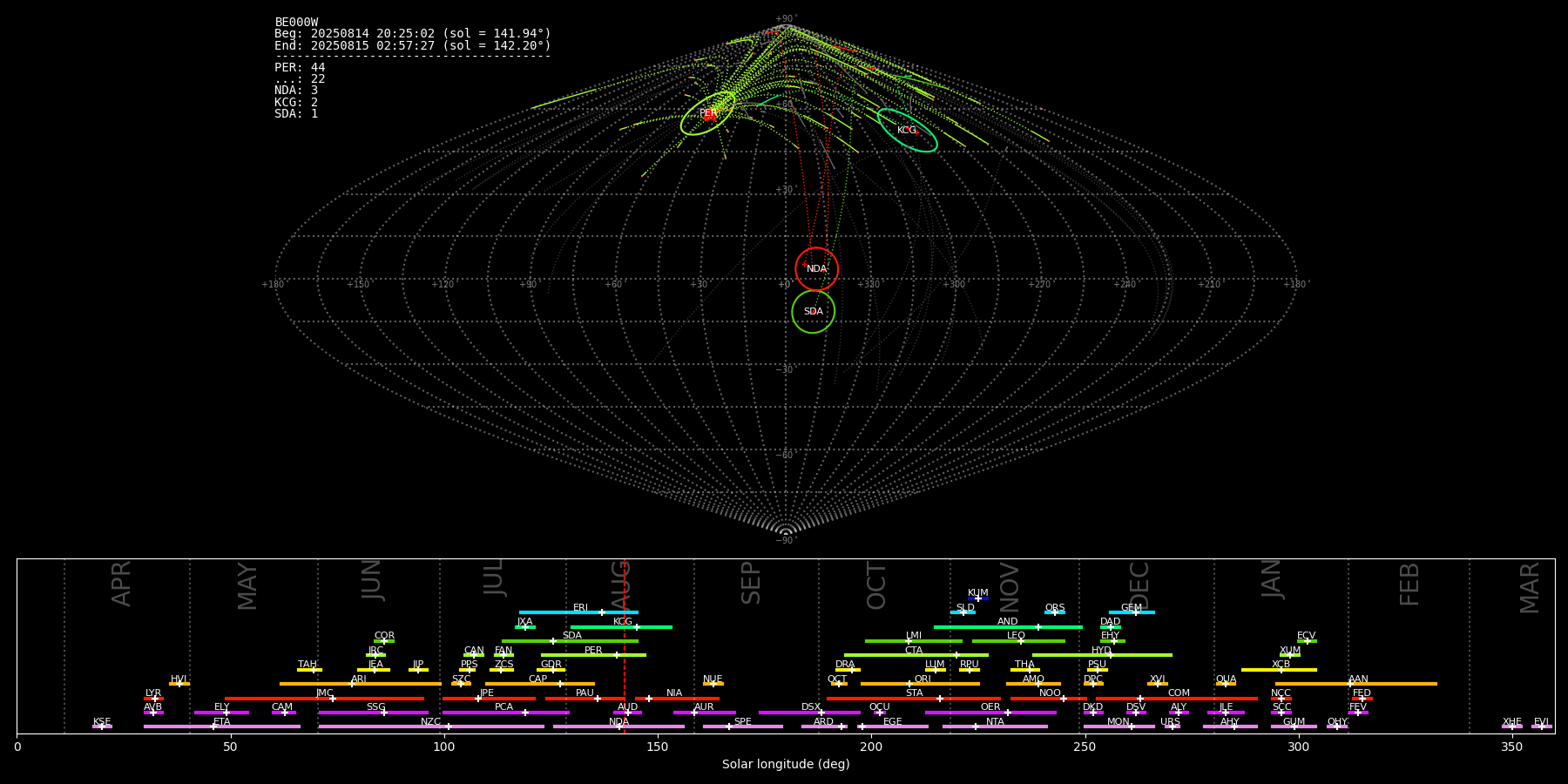
Task: Click the BE000W station title
Action: [296, 23]
